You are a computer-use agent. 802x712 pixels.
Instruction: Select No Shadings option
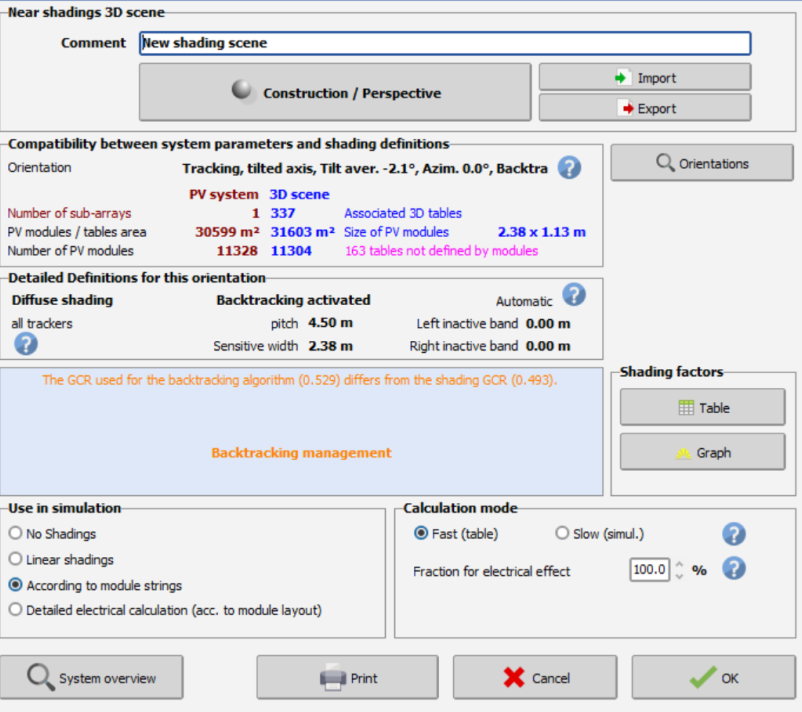click(15, 534)
